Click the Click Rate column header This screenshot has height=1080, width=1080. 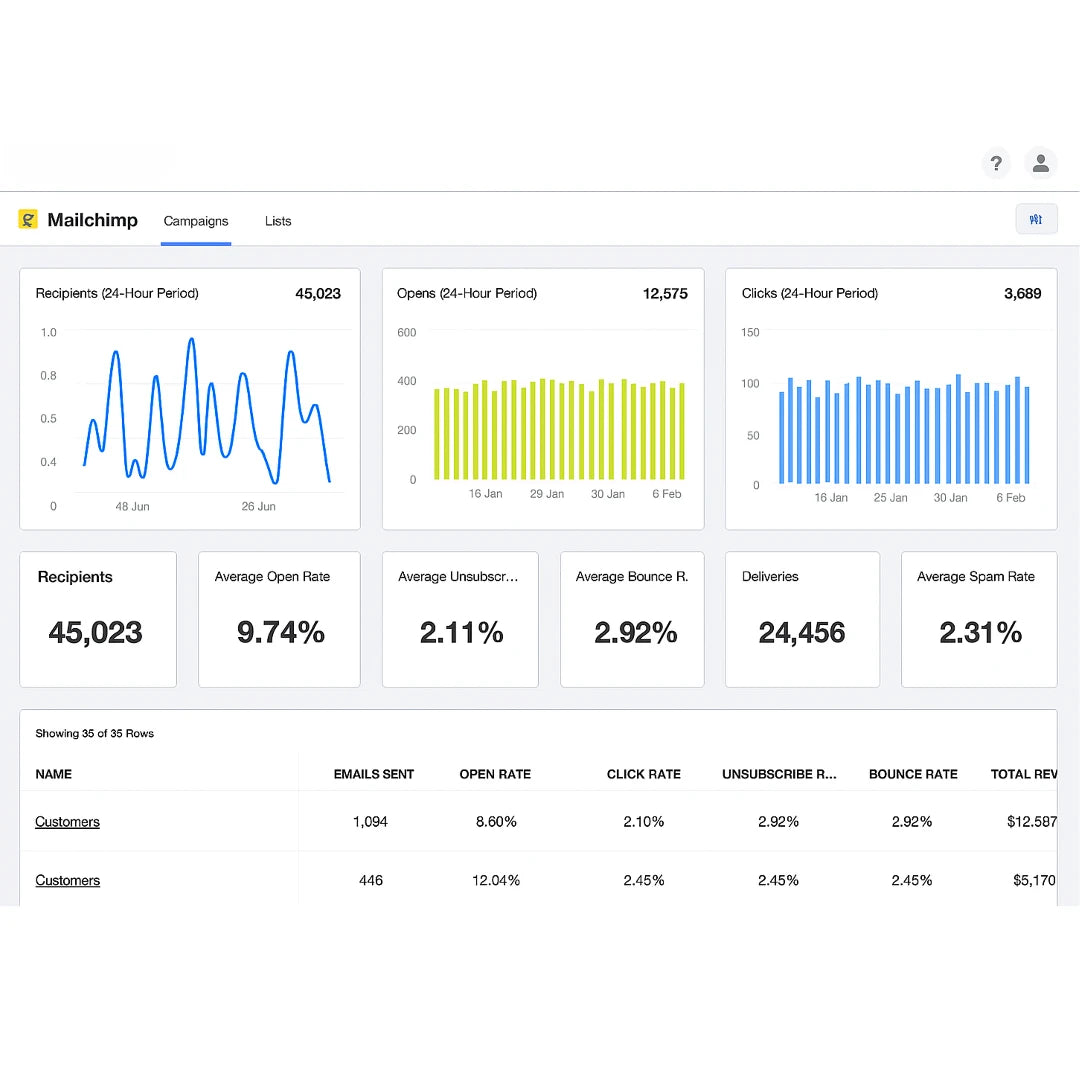point(643,774)
